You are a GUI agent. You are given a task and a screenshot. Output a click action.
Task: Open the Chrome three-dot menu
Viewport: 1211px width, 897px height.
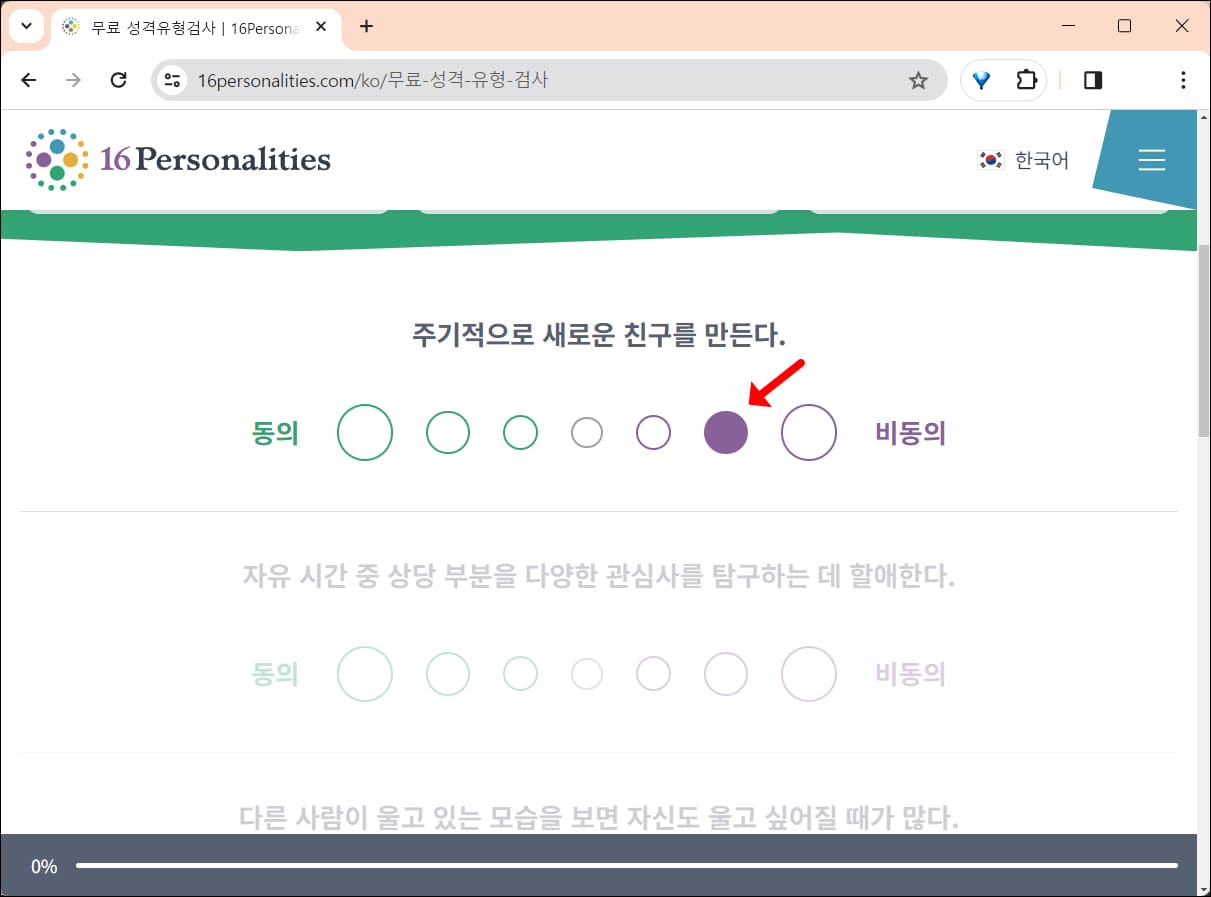[x=1184, y=80]
